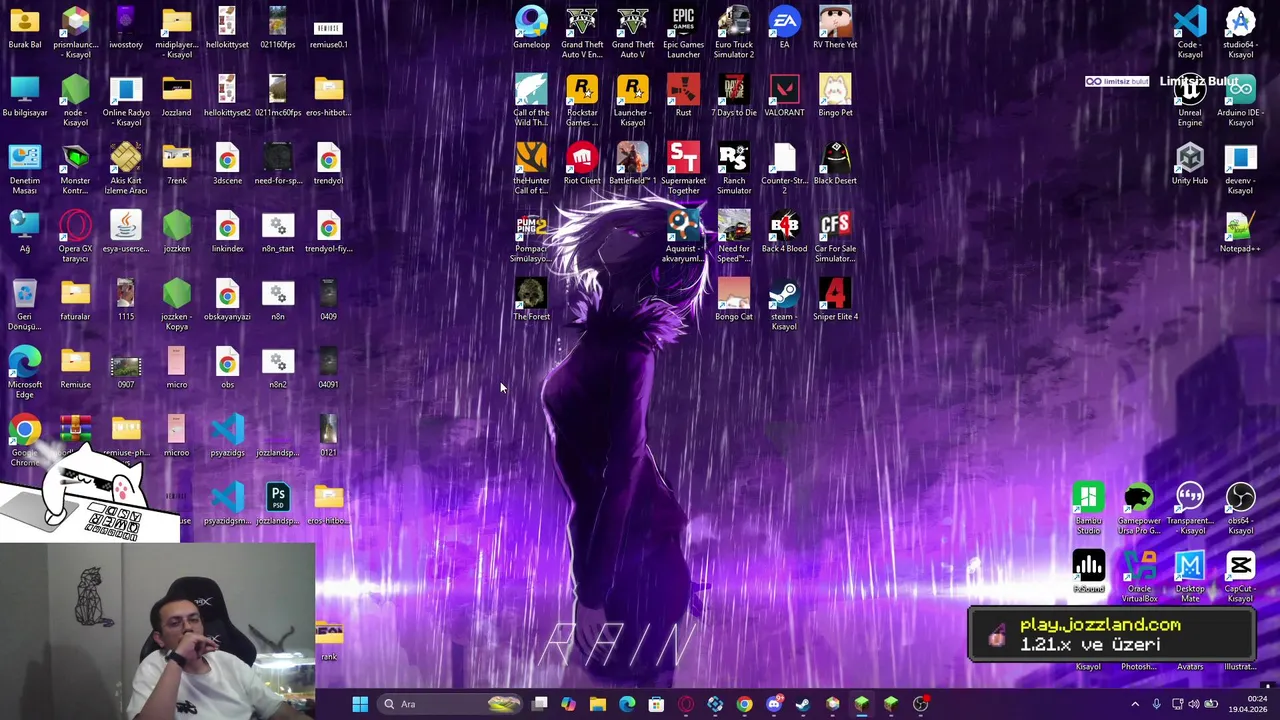
Task: Select the n8n_start file icon
Action: (x=278, y=232)
